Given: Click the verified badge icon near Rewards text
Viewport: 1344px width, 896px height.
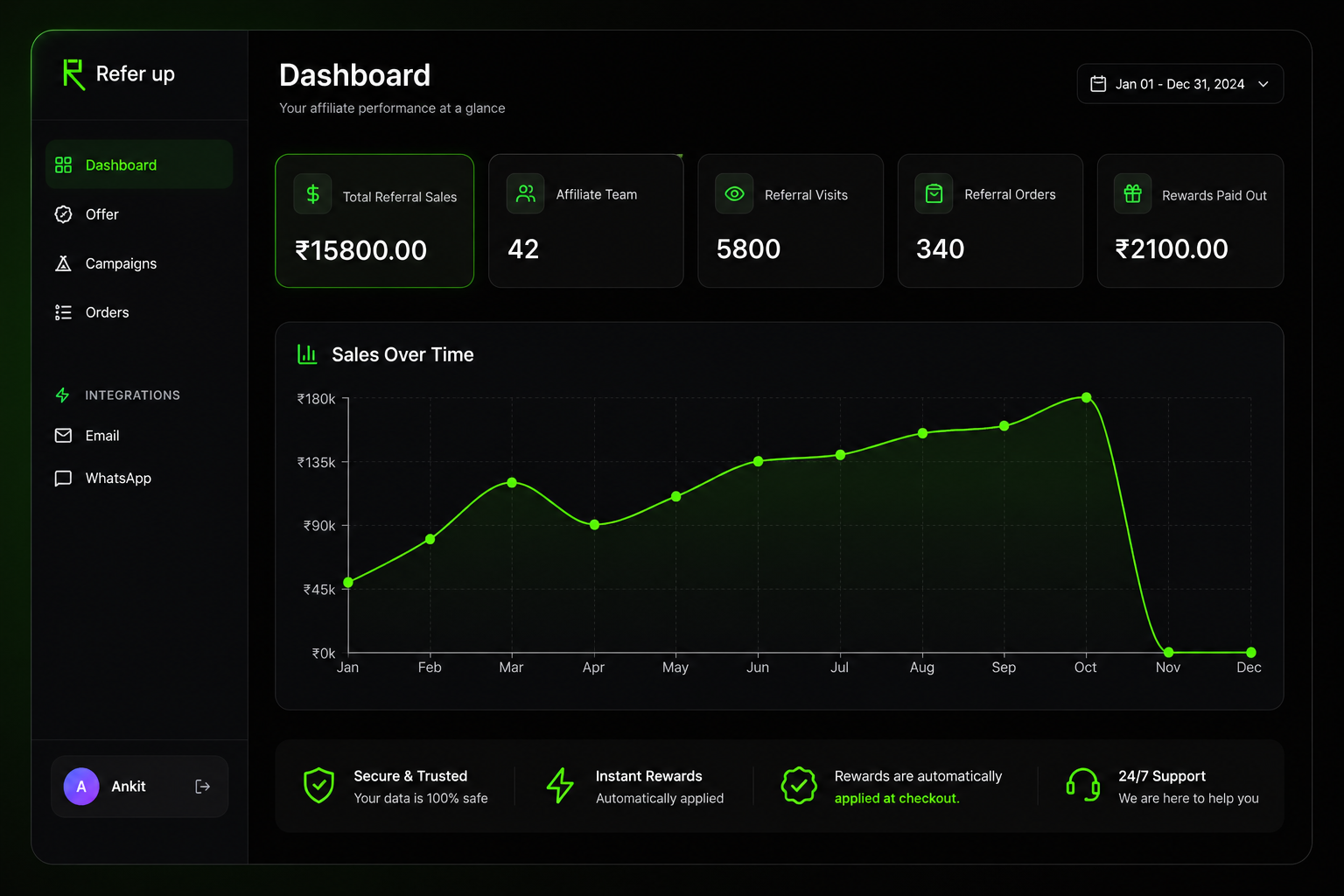Looking at the screenshot, I should pyautogui.click(x=799, y=786).
